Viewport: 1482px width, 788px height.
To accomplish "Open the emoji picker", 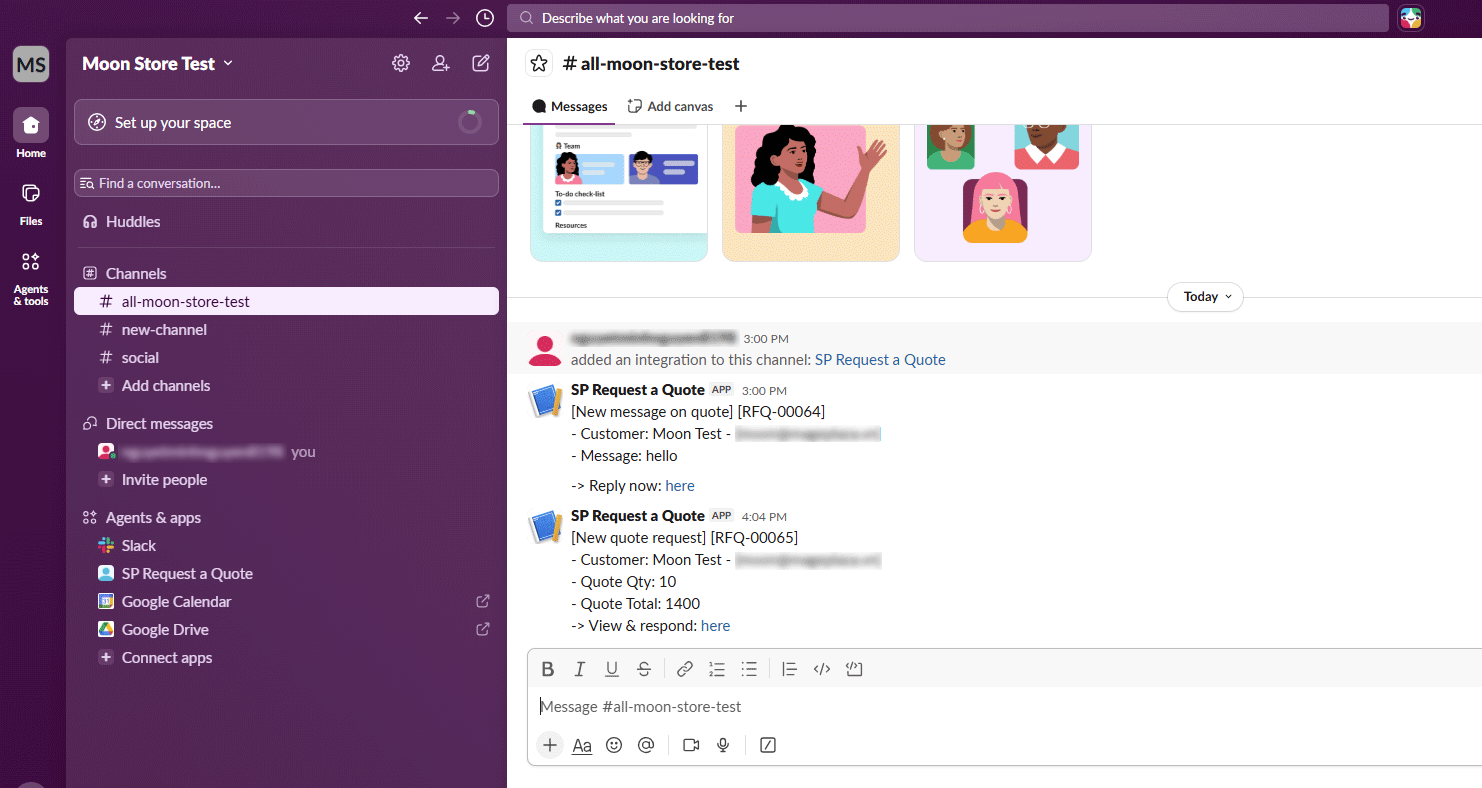I will (614, 745).
